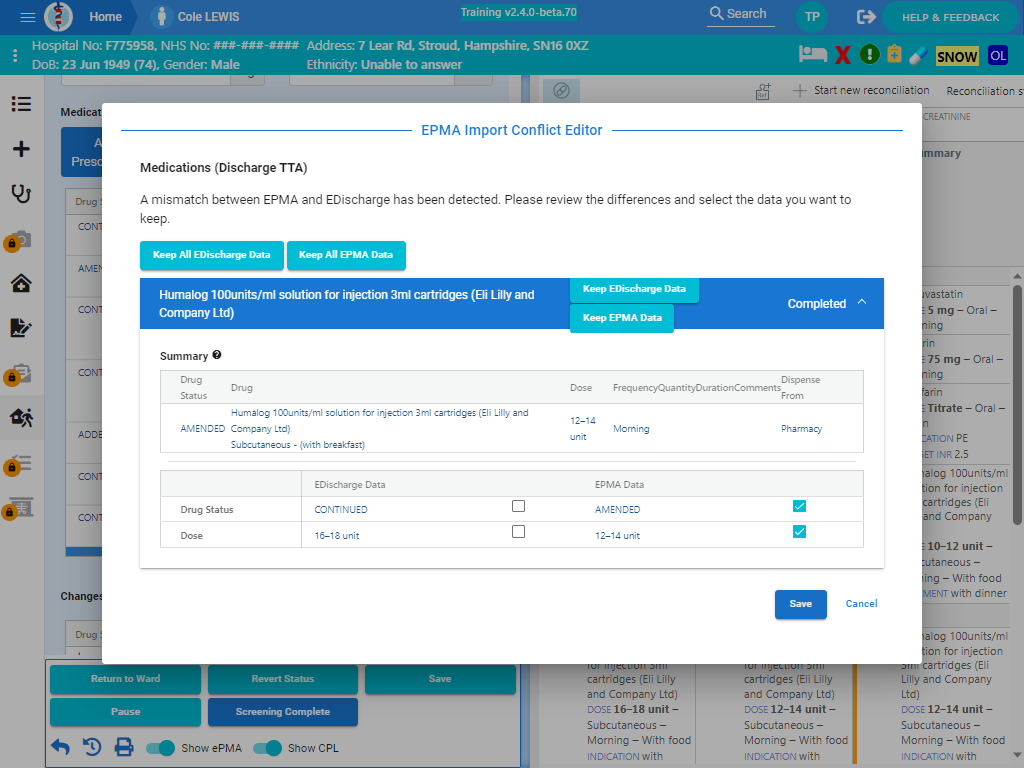Open the TP user avatar menu
1024x768 pixels.
[x=812, y=17]
